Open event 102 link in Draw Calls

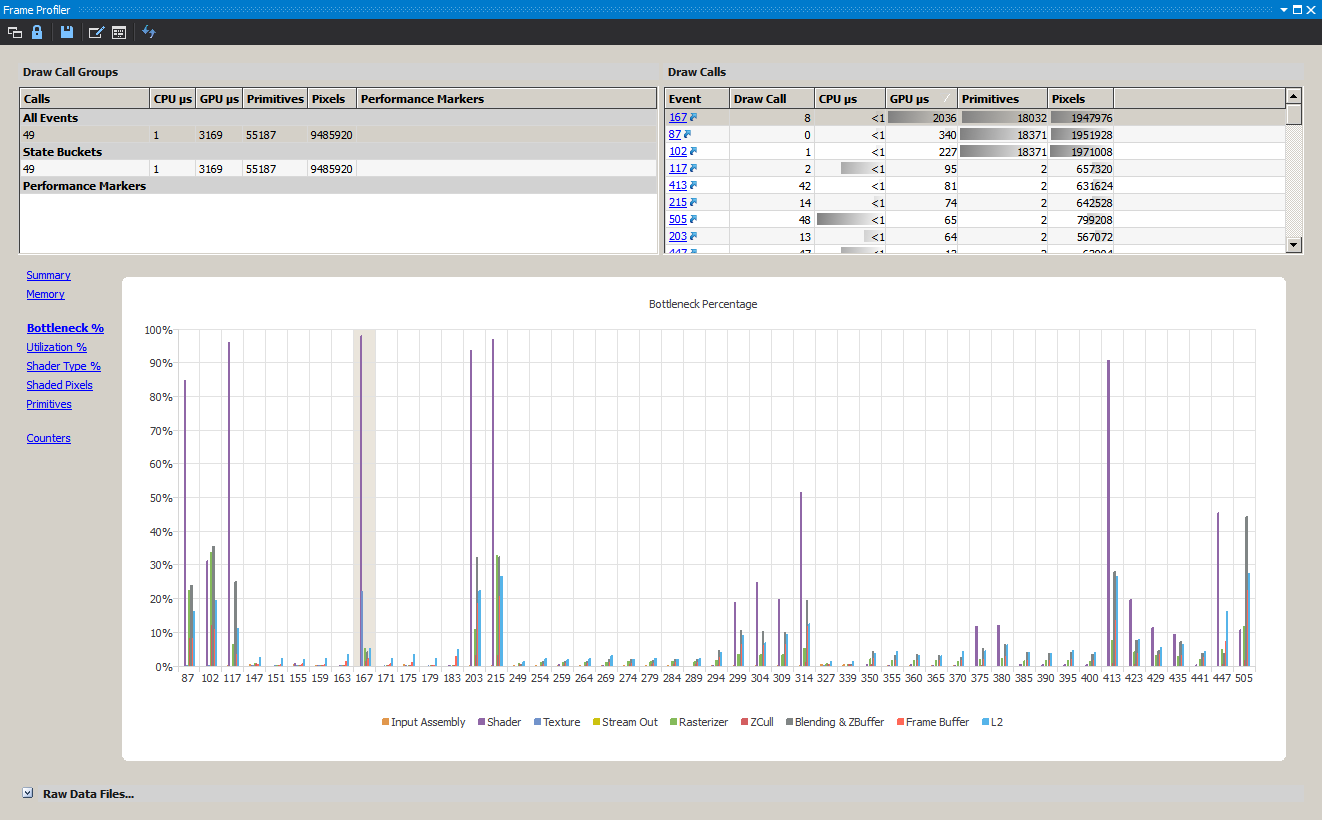click(678, 151)
